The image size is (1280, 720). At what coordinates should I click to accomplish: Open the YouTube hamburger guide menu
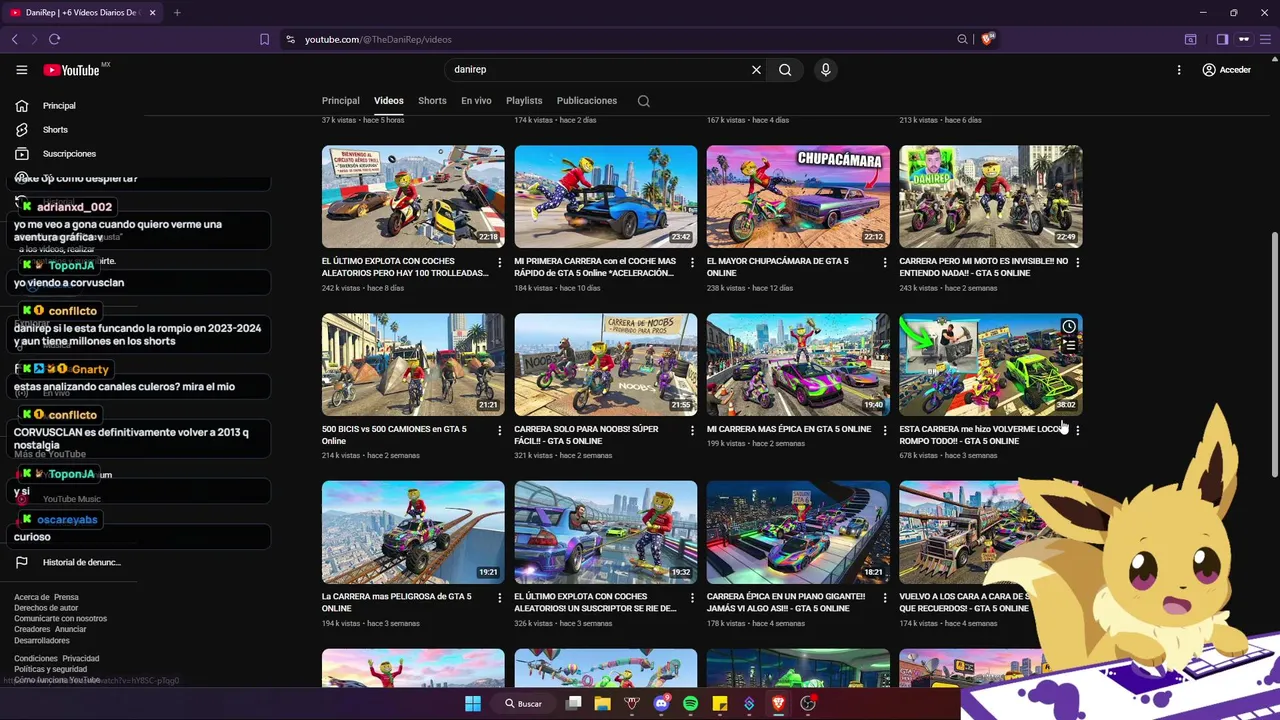[22, 70]
